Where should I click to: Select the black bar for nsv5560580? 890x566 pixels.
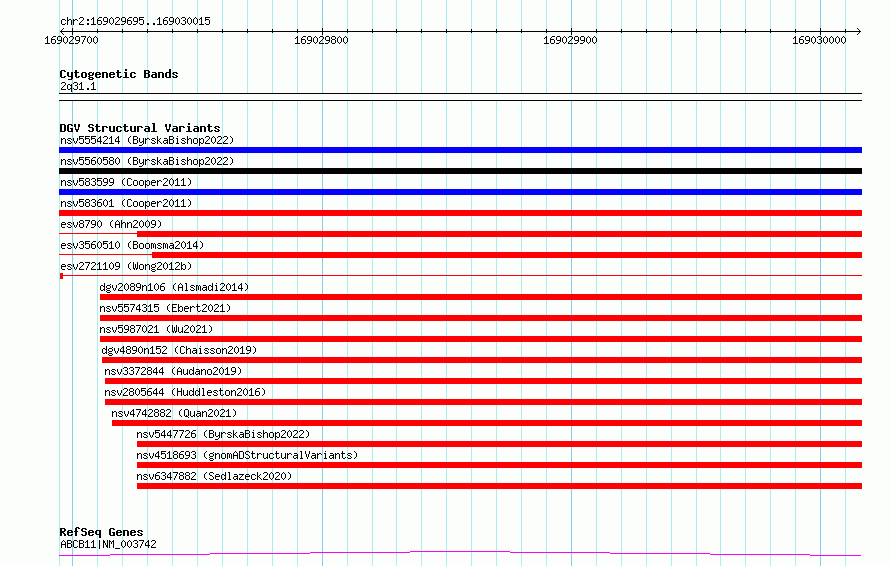[x=460, y=171]
